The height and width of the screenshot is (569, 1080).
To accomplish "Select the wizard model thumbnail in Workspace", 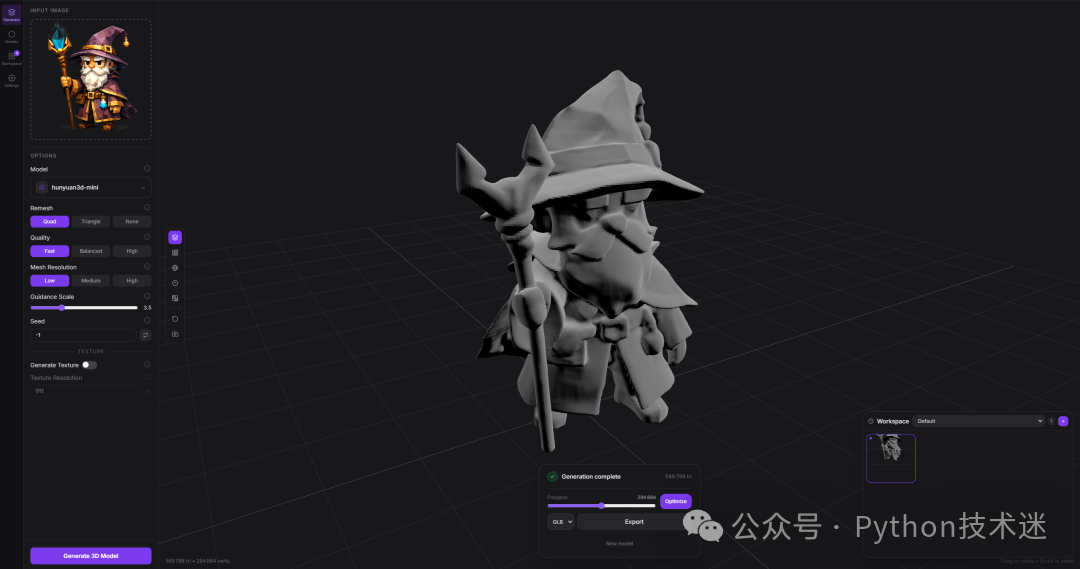I will coord(891,458).
